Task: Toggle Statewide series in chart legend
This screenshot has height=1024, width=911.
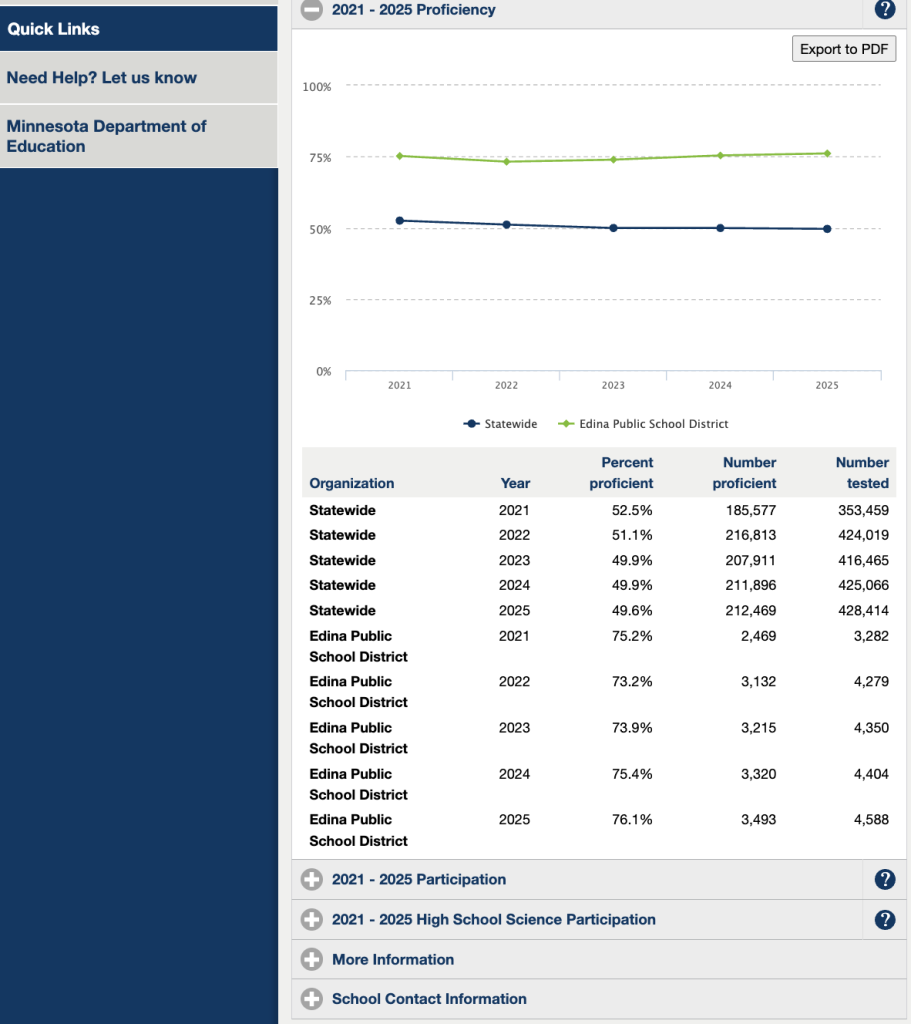Action: click(501, 424)
